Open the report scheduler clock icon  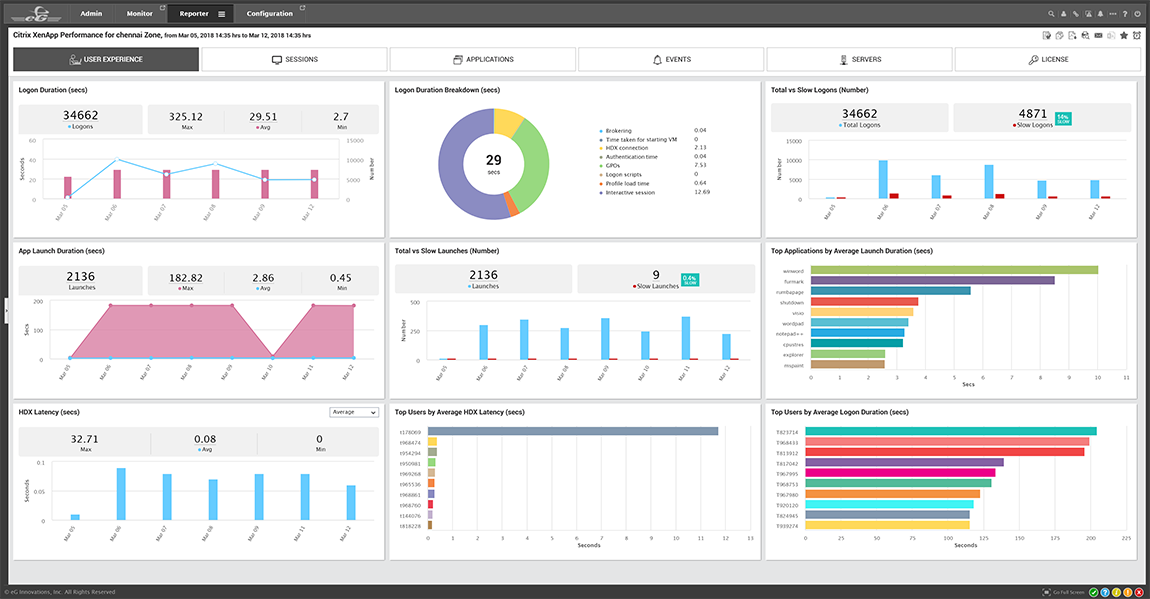pos(1137,35)
